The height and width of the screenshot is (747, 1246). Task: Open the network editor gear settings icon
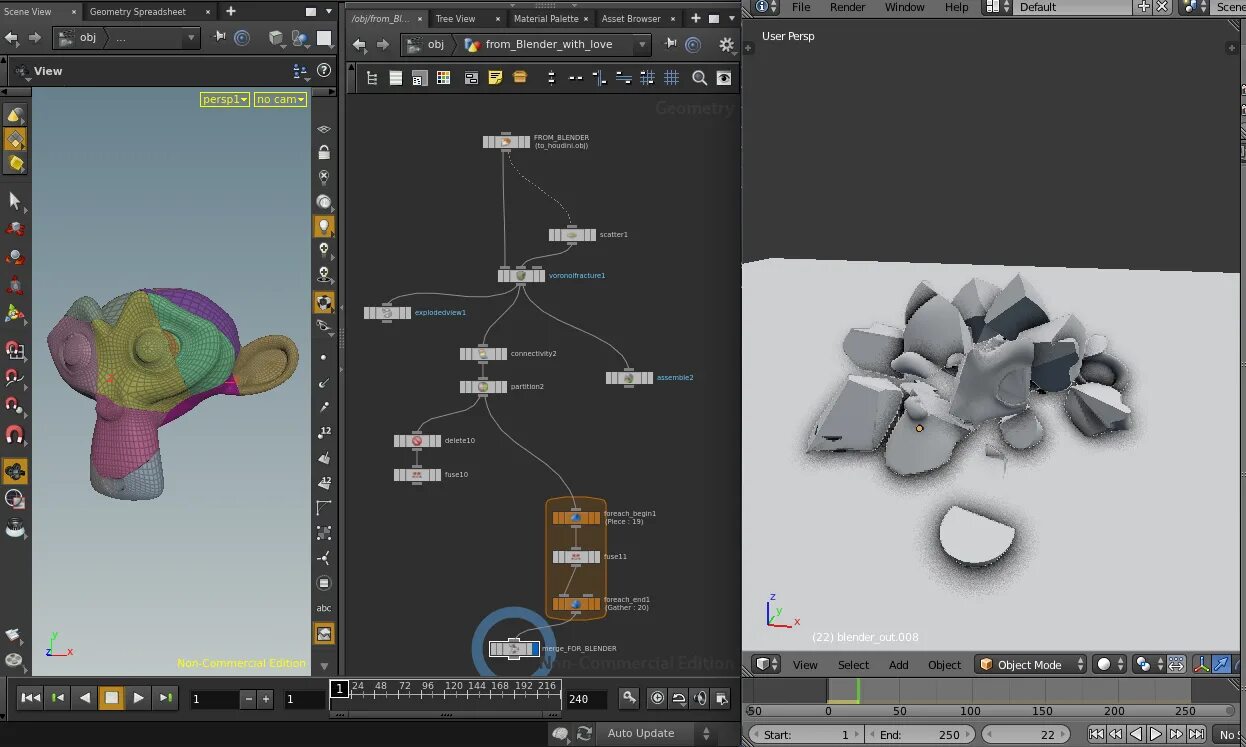726,45
